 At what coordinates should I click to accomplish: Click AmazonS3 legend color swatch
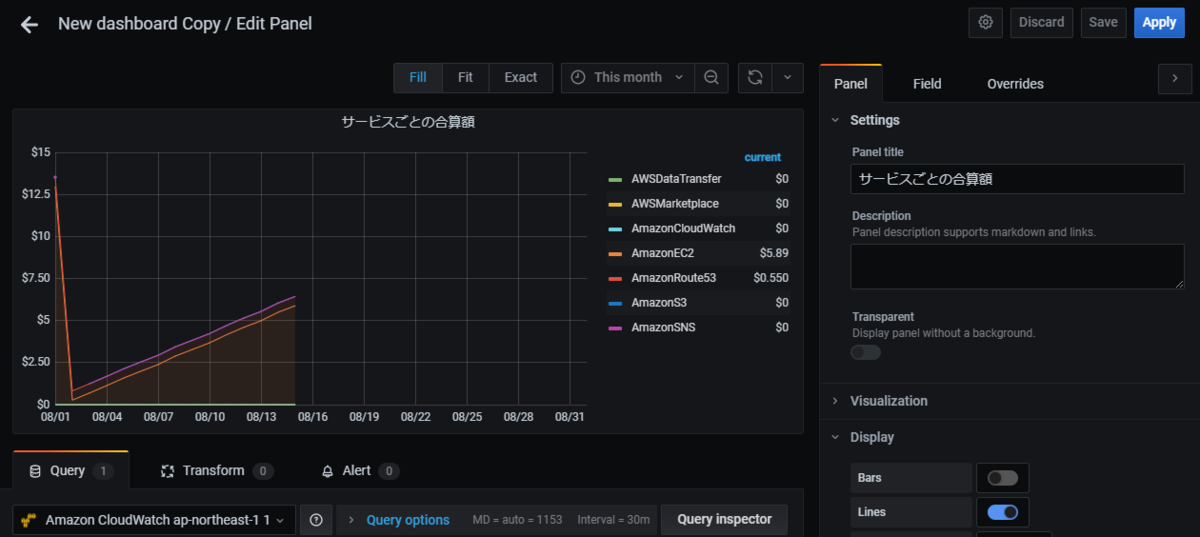tap(615, 303)
